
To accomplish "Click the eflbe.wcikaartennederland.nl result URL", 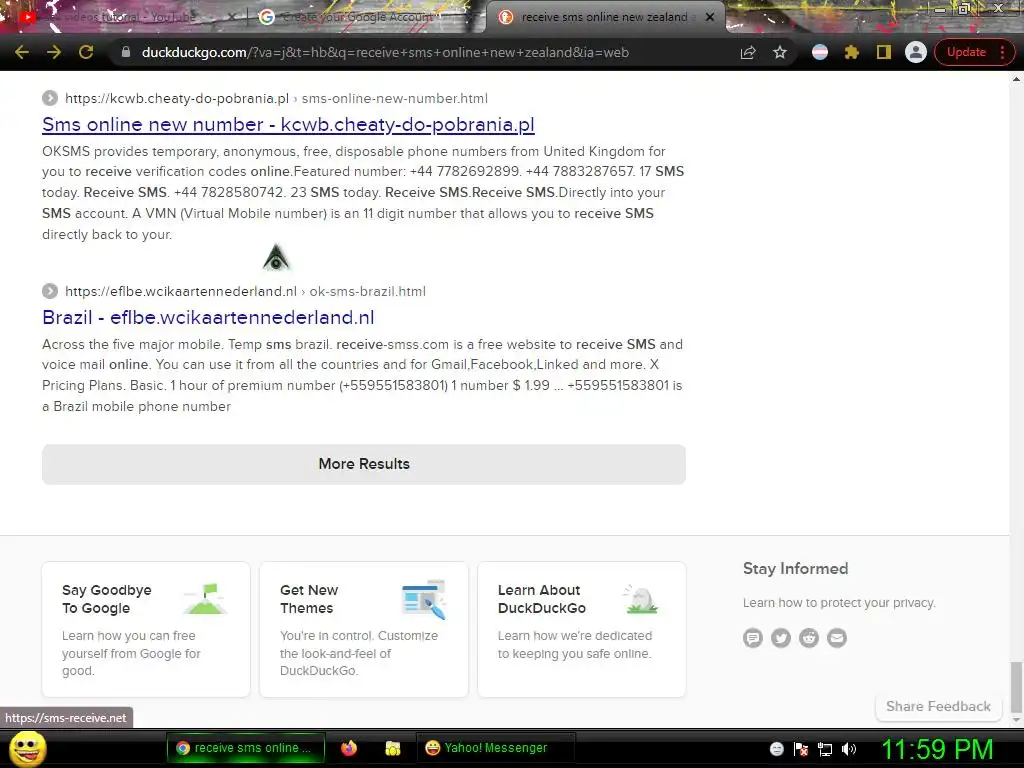I will pos(246,291).
